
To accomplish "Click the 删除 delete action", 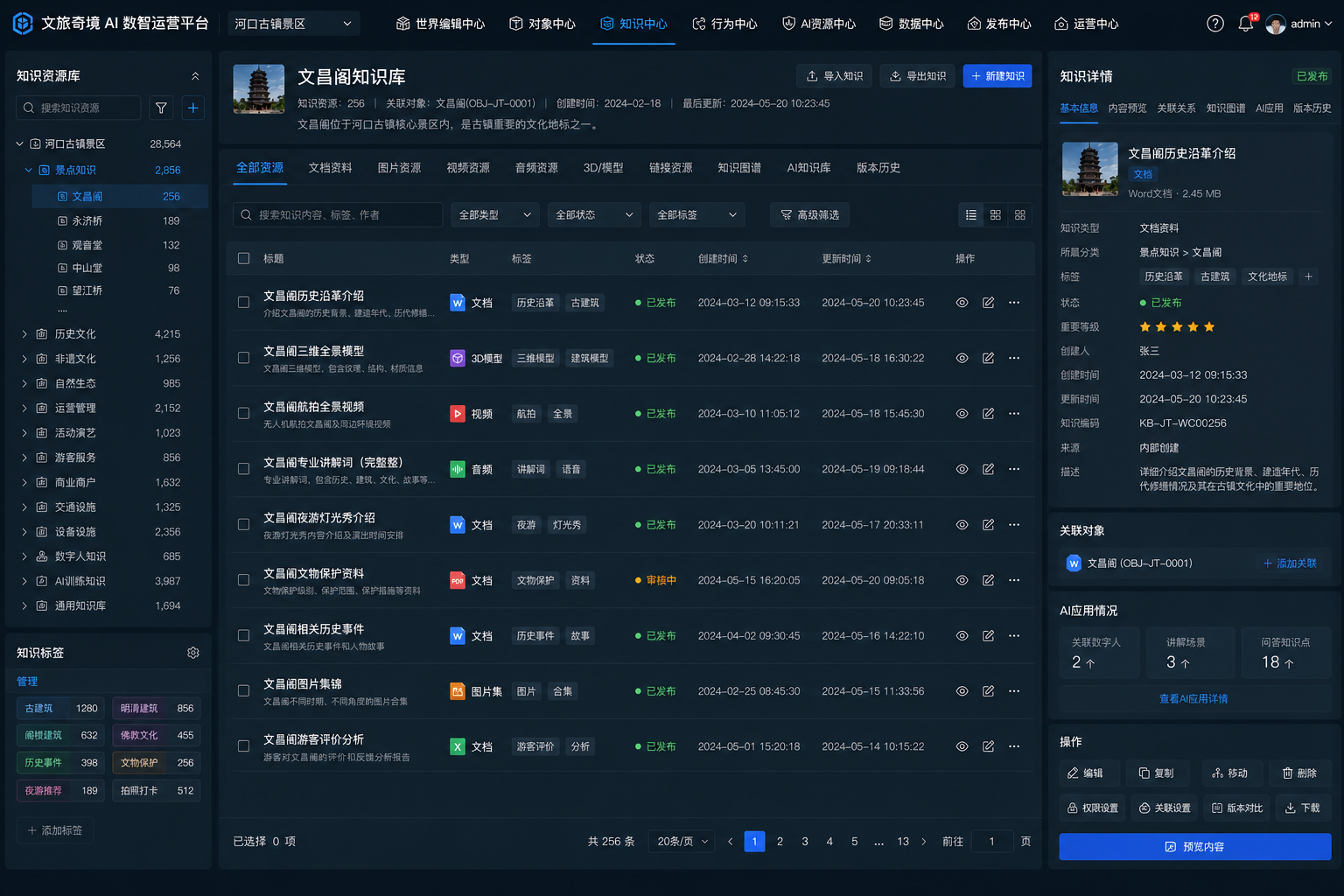I will pyautogui.click(x=1299, y=773).
